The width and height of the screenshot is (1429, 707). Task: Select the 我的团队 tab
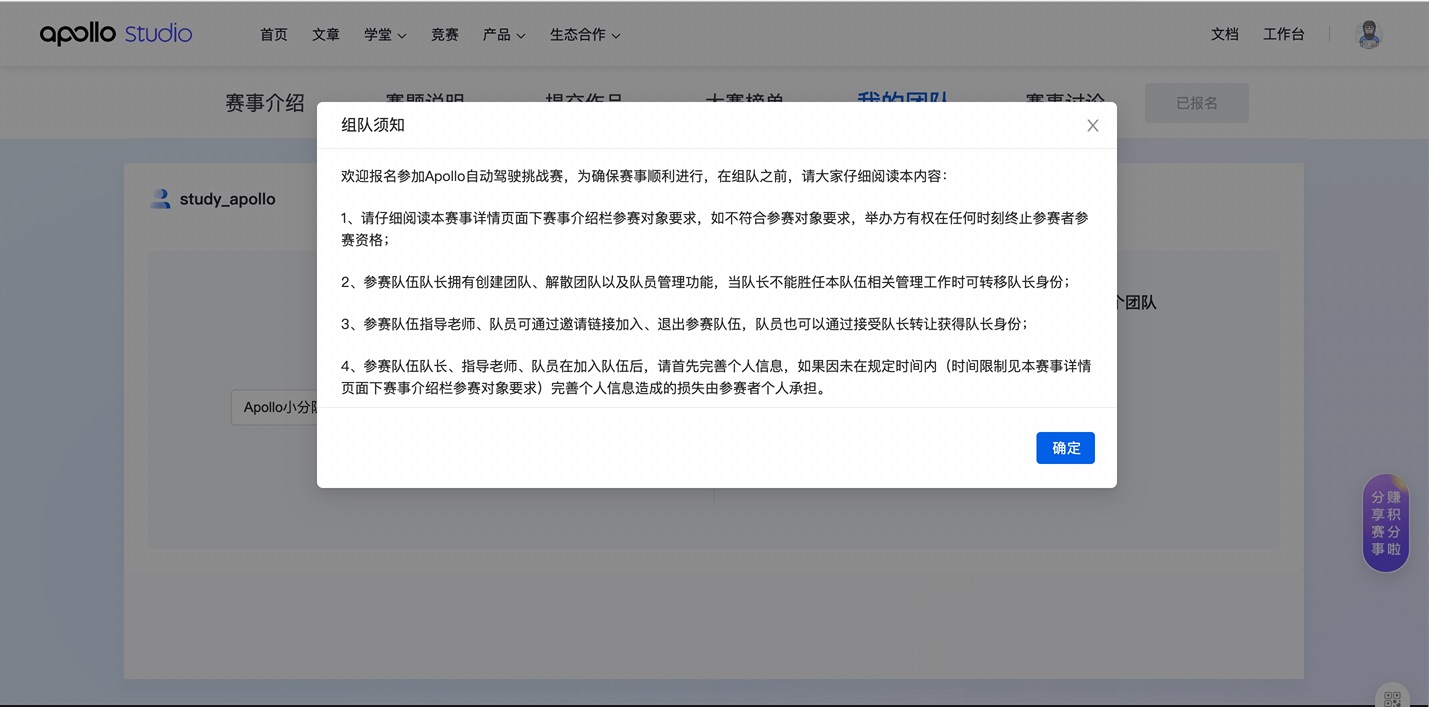(x=903, y=96)
